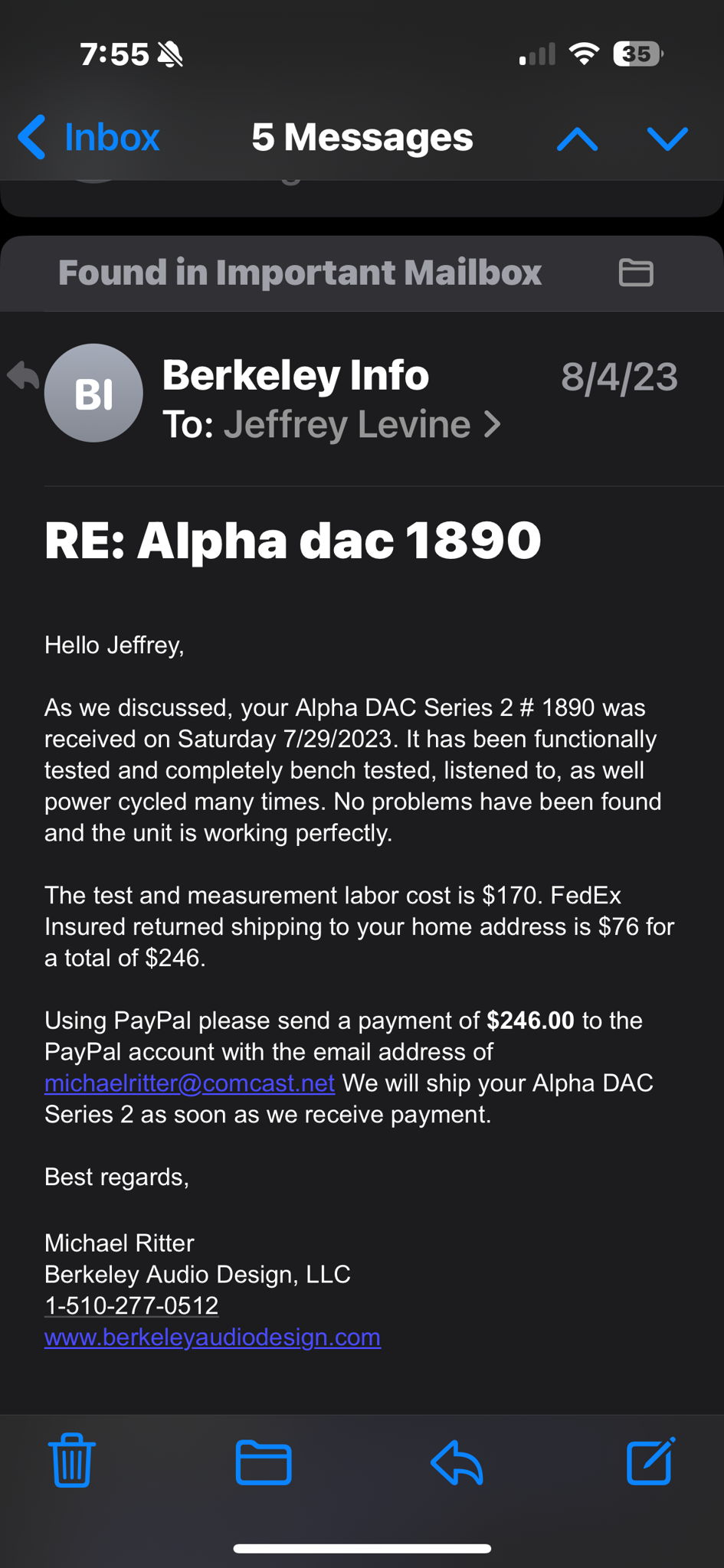The height and width of the screenshot is (1568, 724).
Task: Tap the 5 Messages thread title
Action: 362,138
